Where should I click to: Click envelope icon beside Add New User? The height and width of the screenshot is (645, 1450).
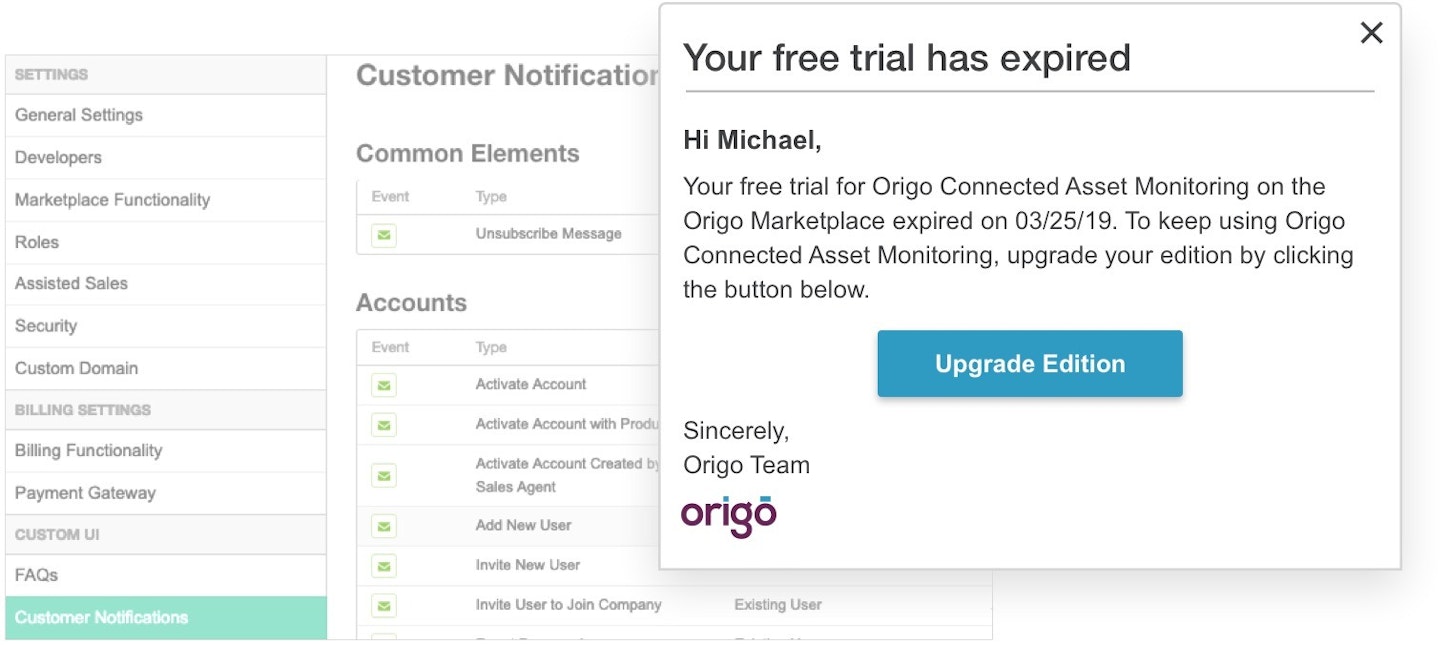tap(384, 526)
